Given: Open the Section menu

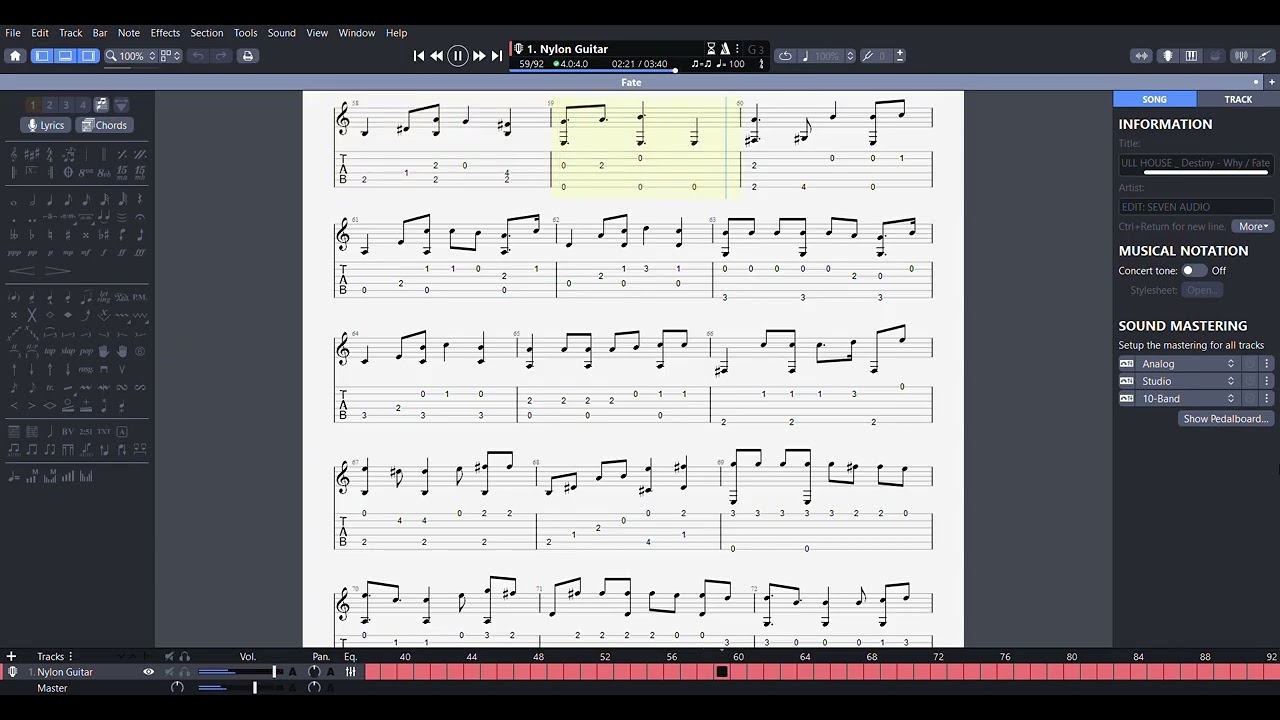Looking at the screenshot, I should click(207, 33).
